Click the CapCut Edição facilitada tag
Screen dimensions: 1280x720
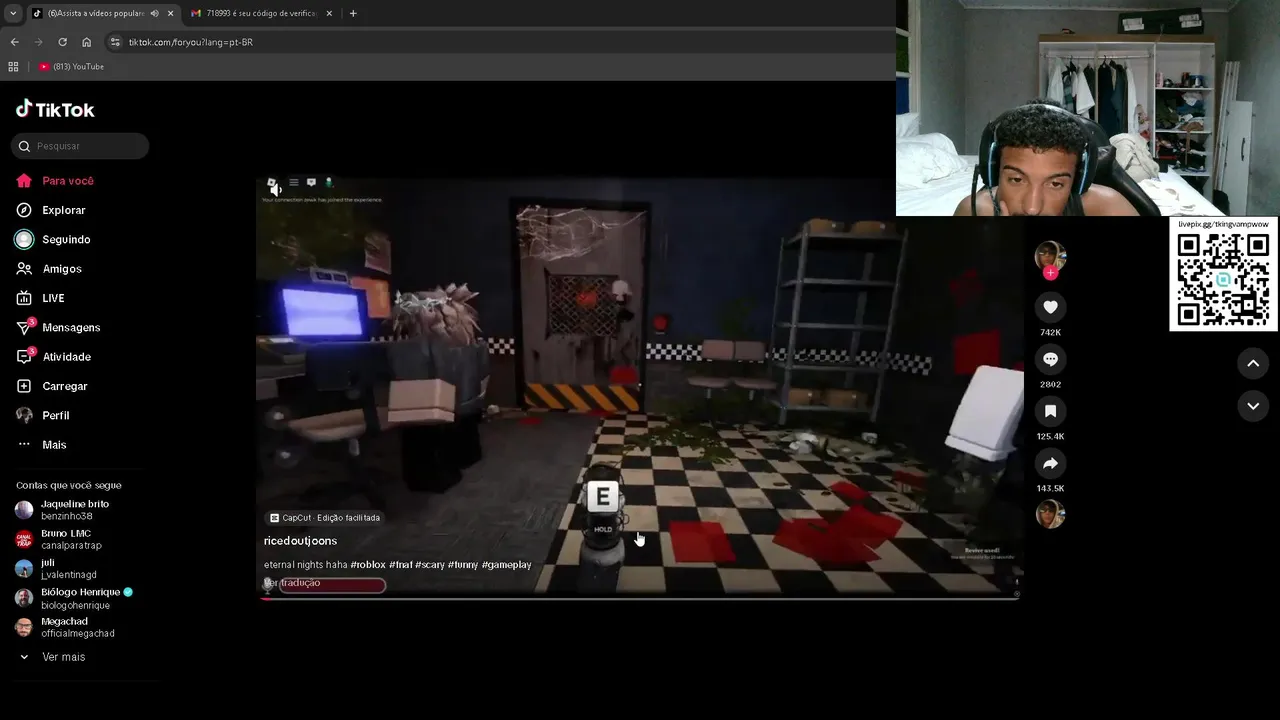click(324, 518)
